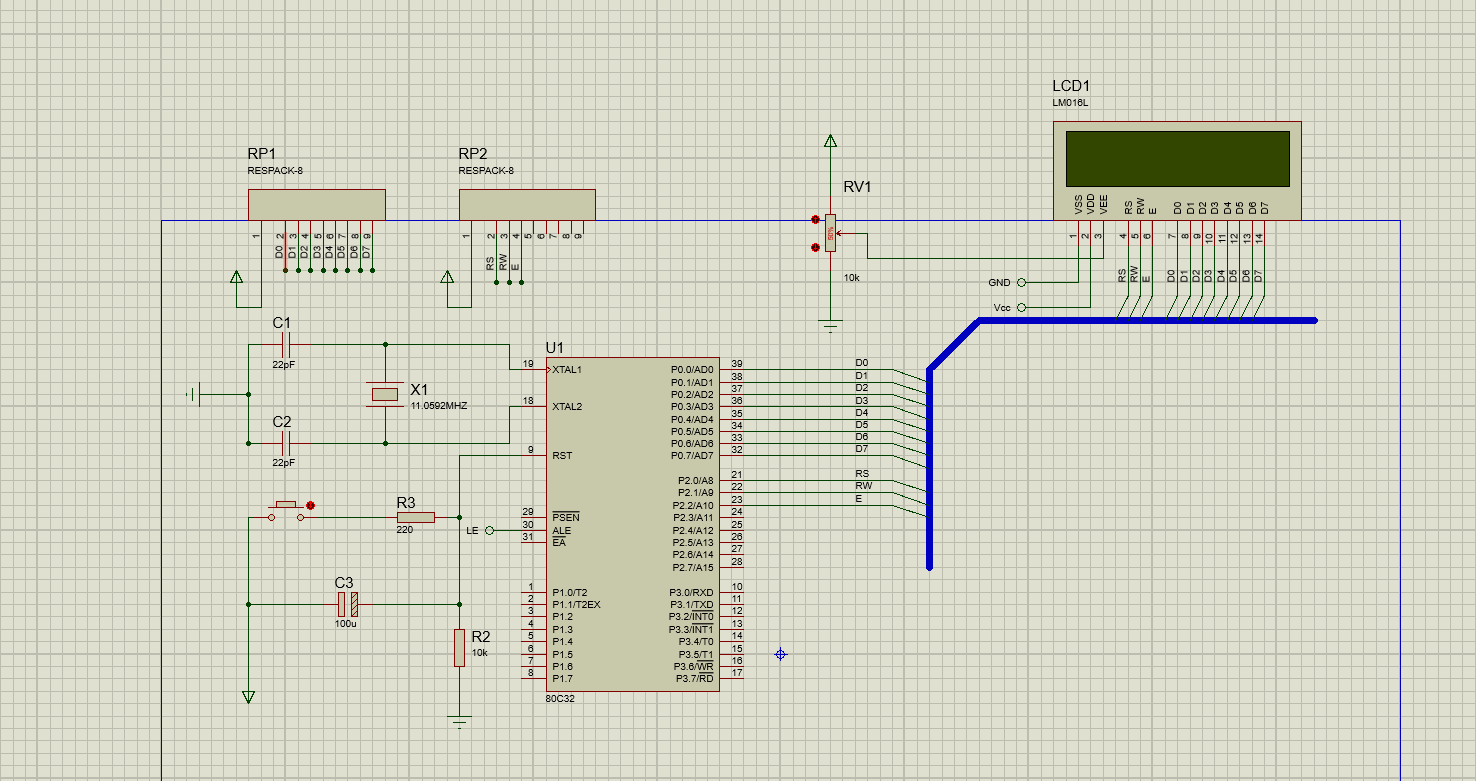Click the 22pF value under C1

[284, 365]
